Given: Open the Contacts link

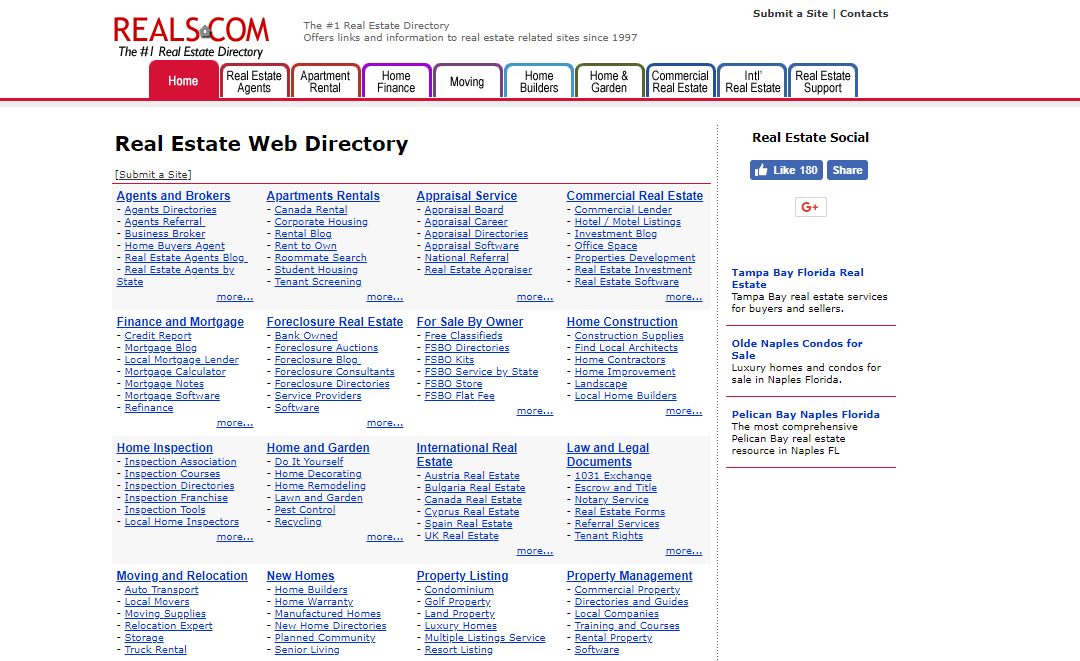Looking at the screenshot, I should click(864, 14).
